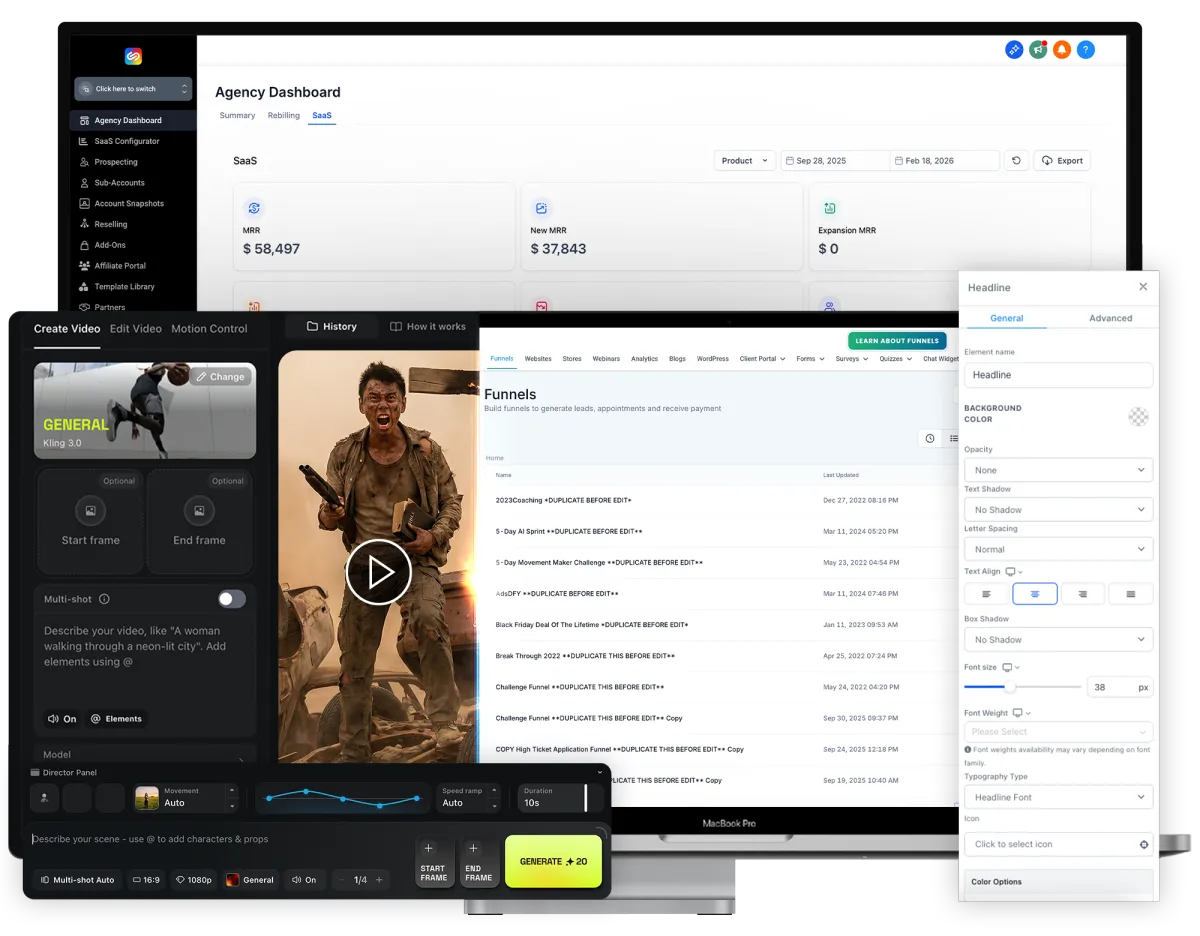
Task: Click the Expansion MRR card icon
Action: pos(829,208)
